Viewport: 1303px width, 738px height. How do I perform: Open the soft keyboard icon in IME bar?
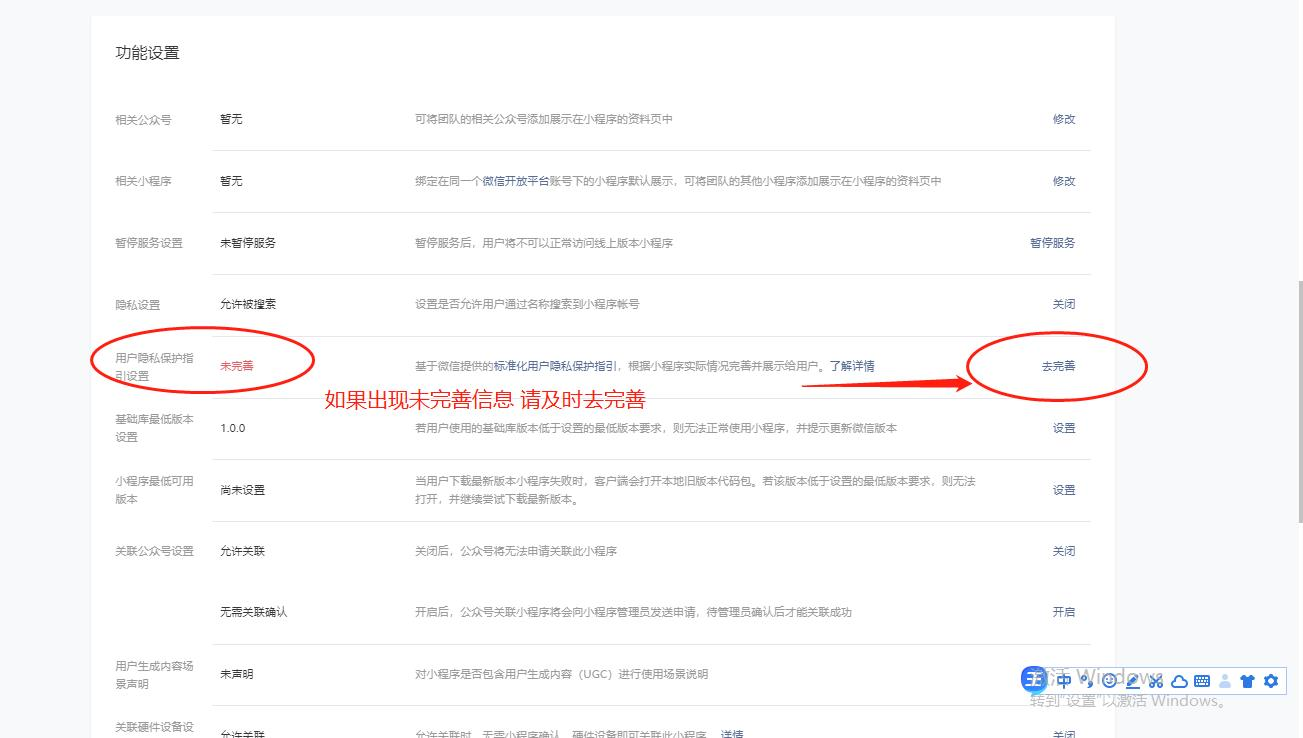pos(1202,681)
